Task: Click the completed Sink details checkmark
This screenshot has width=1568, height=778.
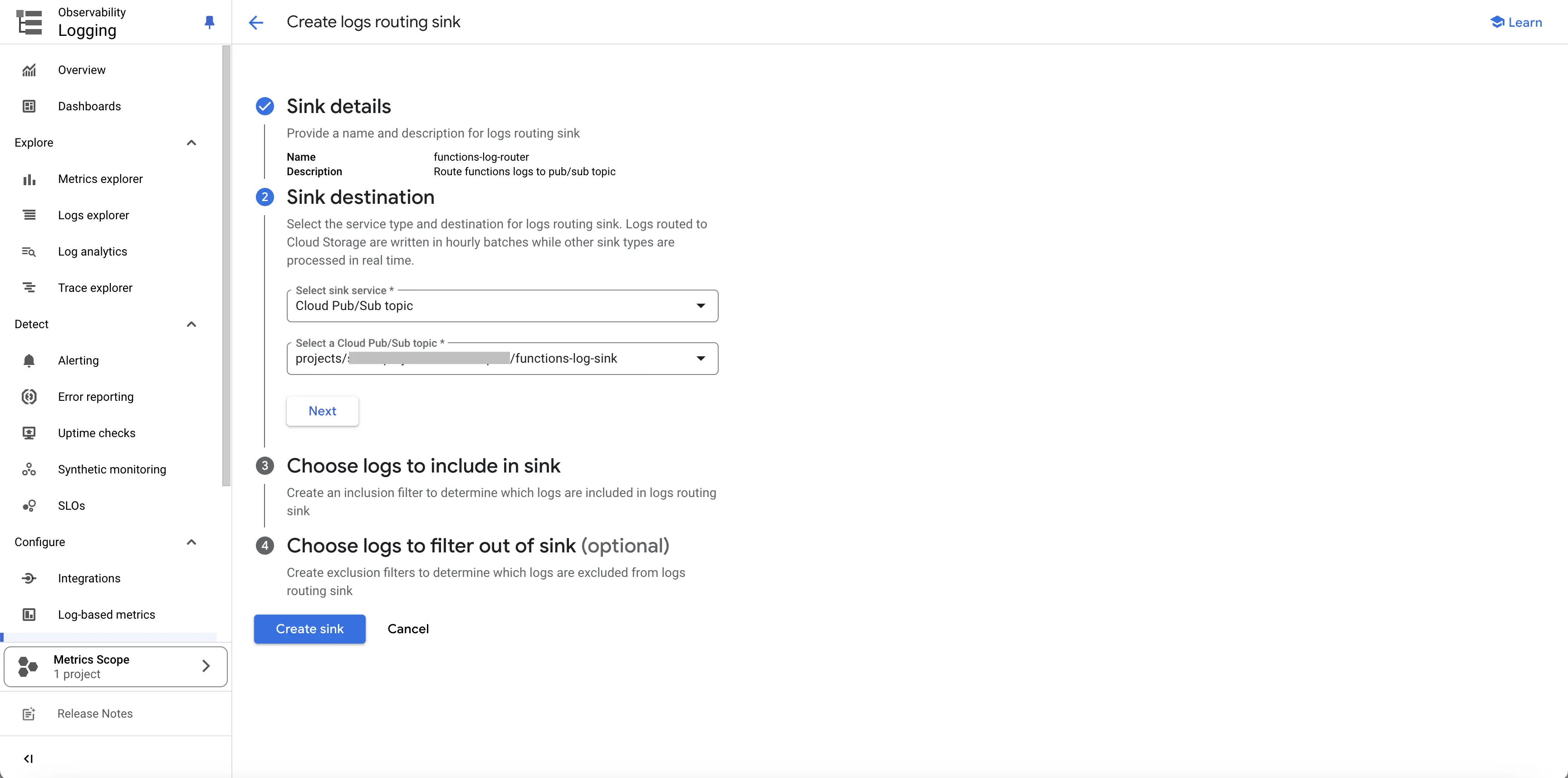Action: [264, 106]
